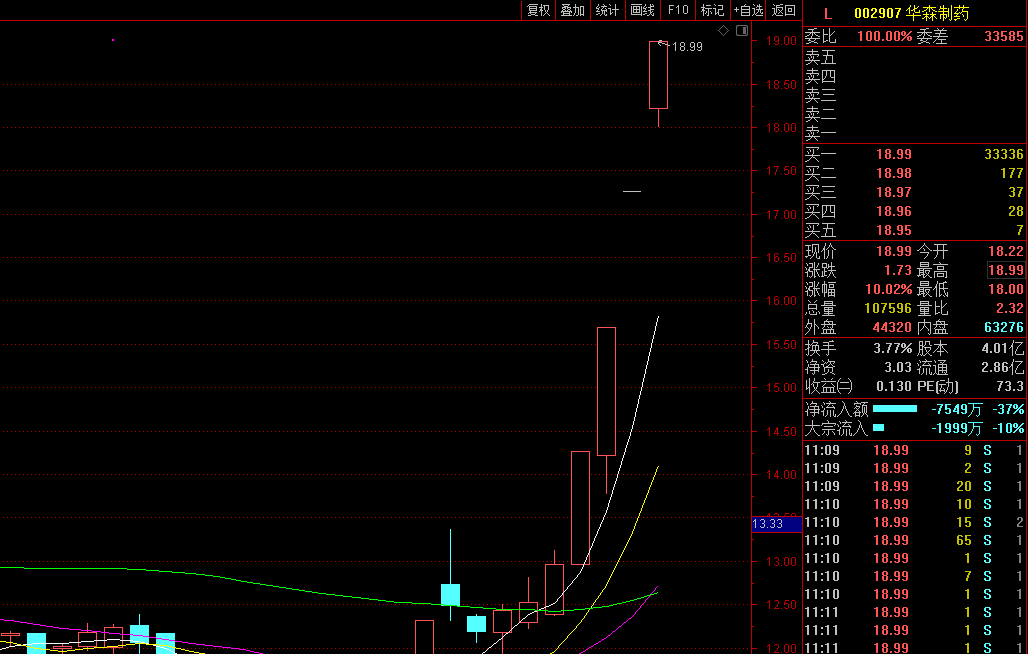Toggle the side panel icon beside the diamond
Screen dimensions: 1028x654
coord(741,31)
